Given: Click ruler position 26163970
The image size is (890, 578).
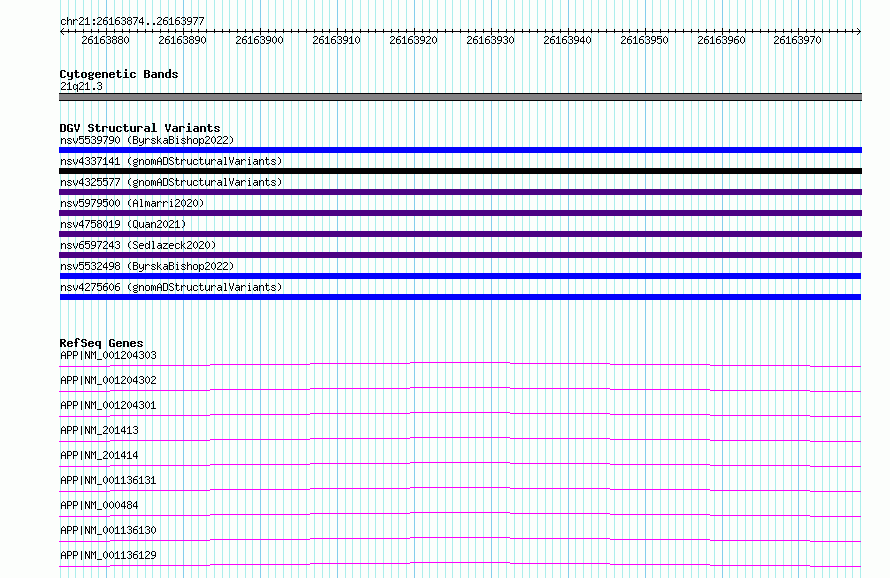Looking at the screenshot, I should tap(797, 40).
